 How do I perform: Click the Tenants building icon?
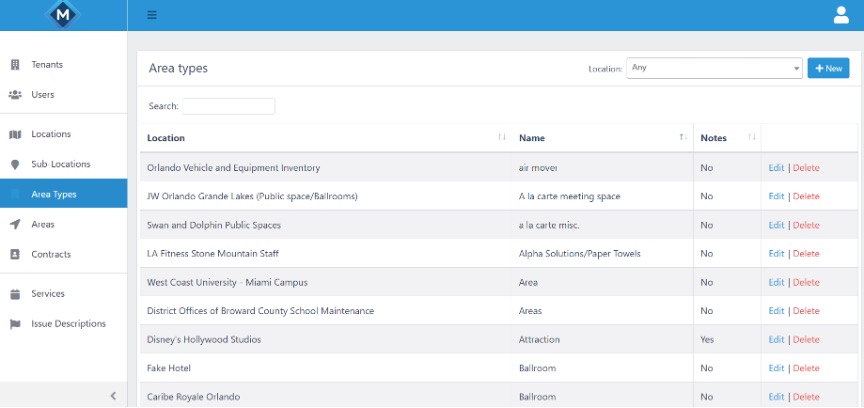point(15,65)
